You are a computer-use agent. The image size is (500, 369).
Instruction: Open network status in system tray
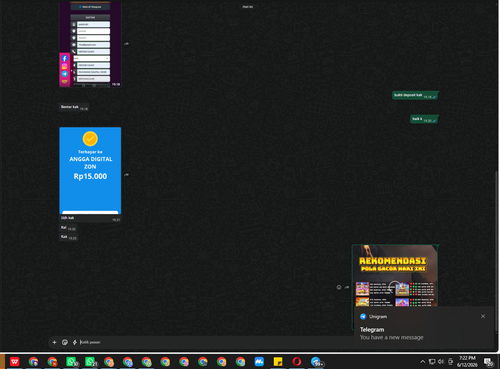pos(432,361)
